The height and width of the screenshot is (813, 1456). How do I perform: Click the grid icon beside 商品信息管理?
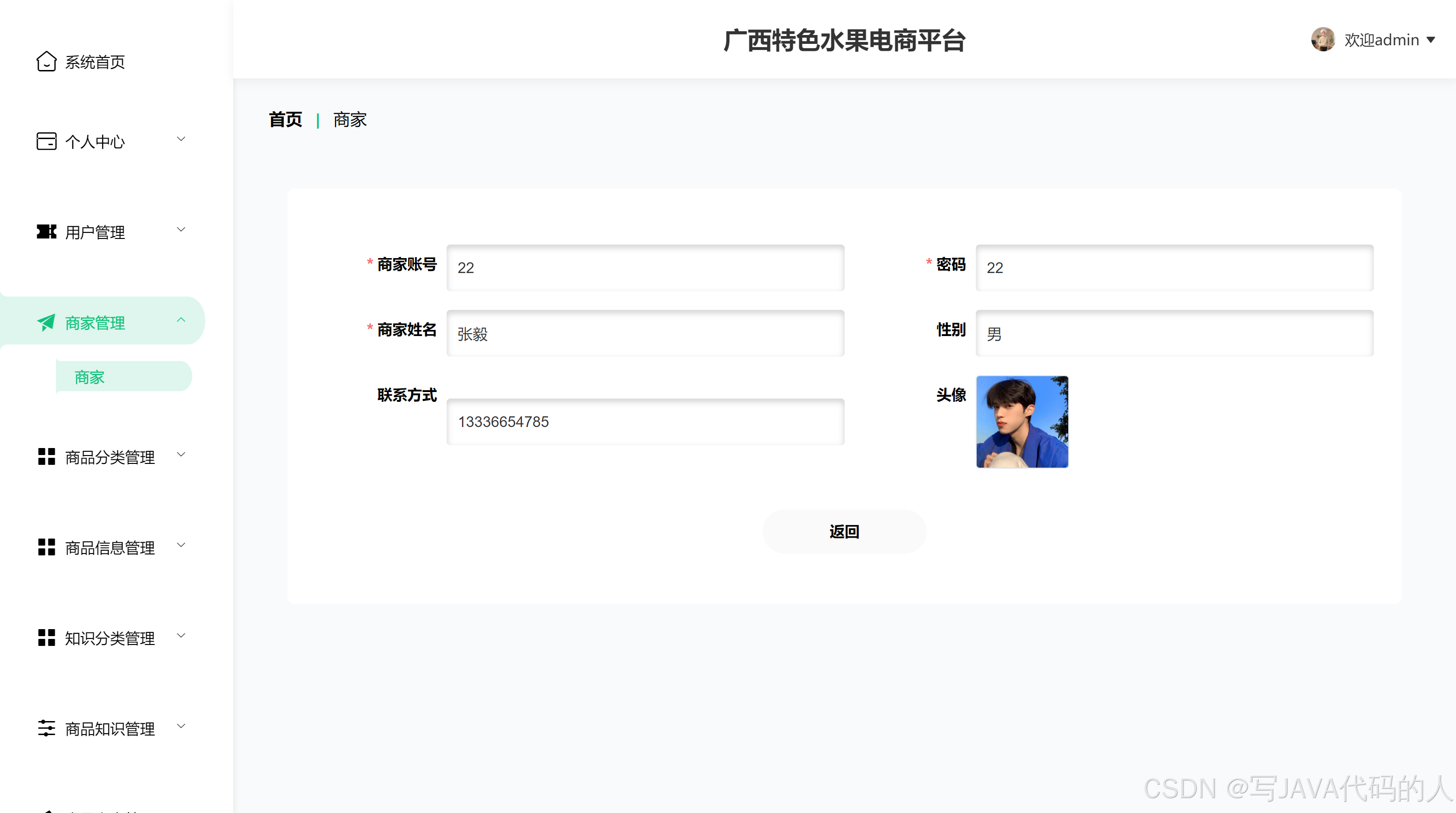46,547
